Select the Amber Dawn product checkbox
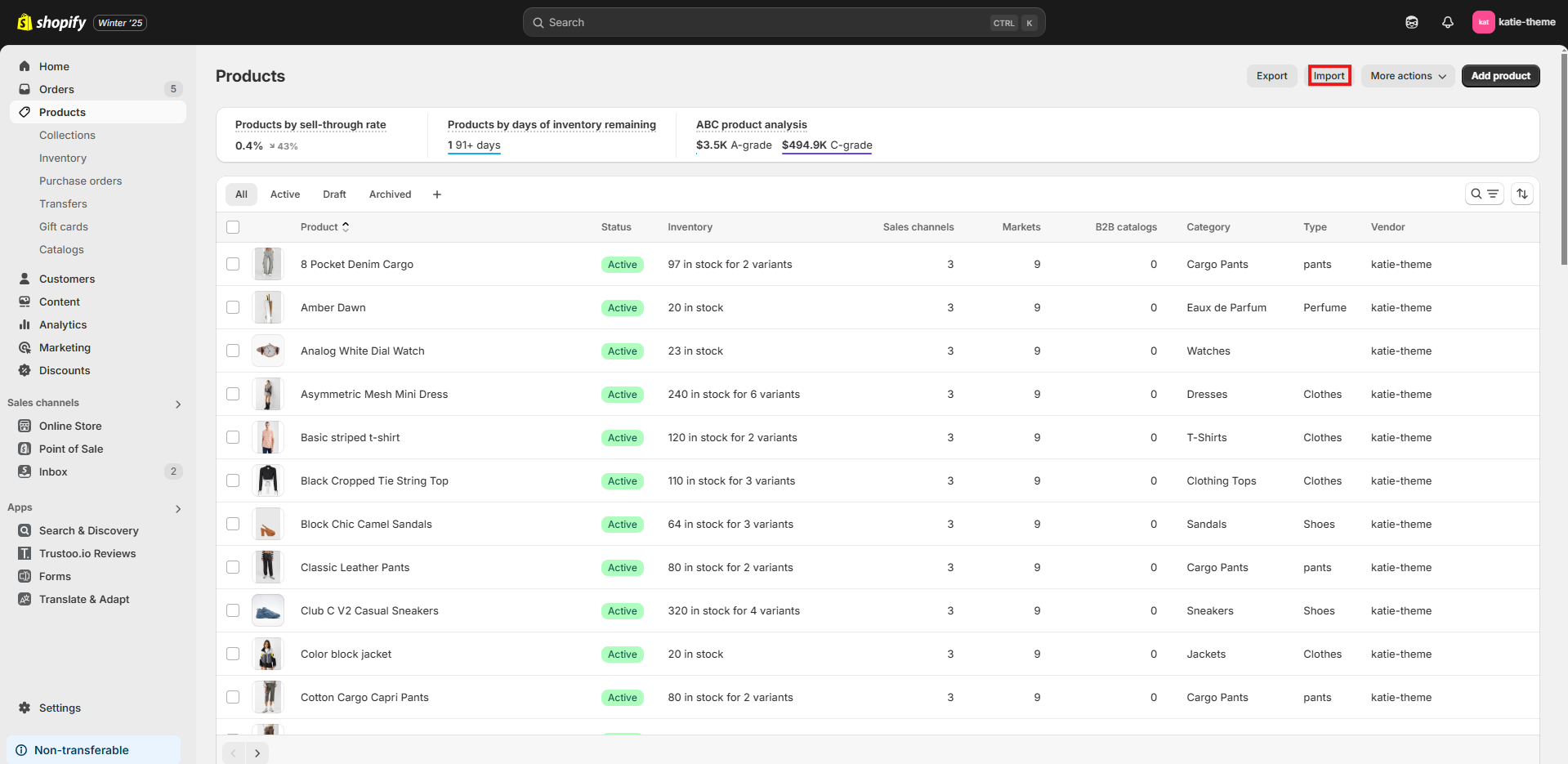The height and width of the screenshot is (764, 1568). [x=233, y=307]
